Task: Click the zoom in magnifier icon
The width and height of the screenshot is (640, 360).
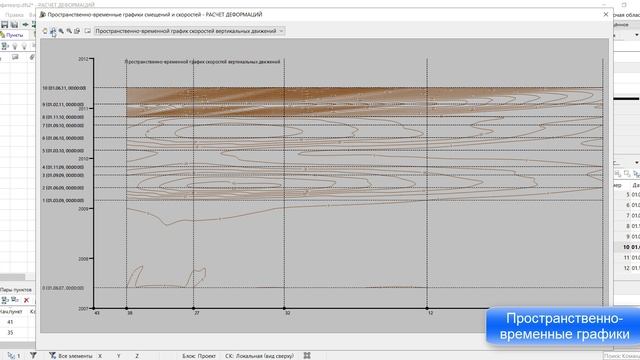Action: [x=61, y=31]
